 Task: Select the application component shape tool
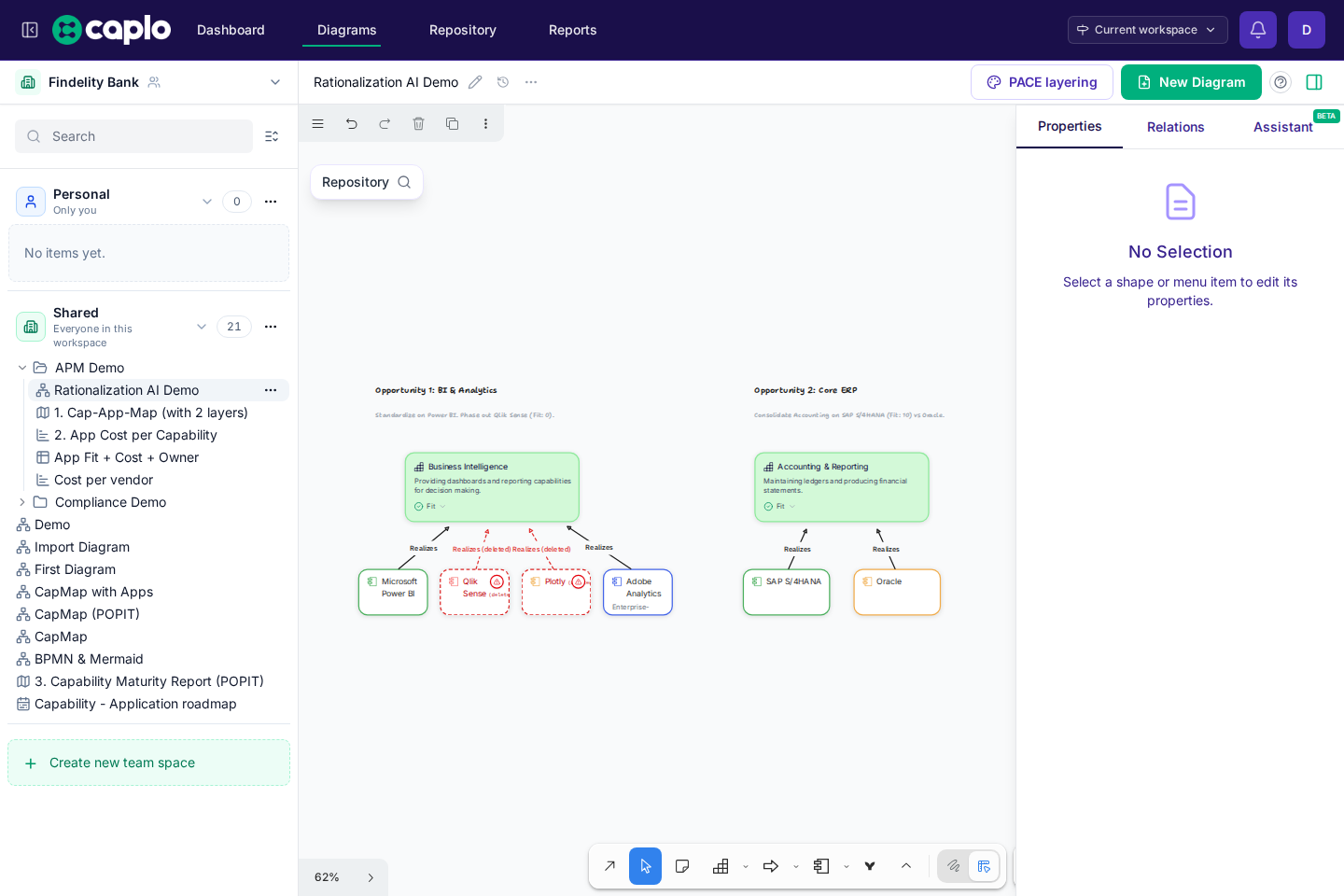[x=821, y=866]
